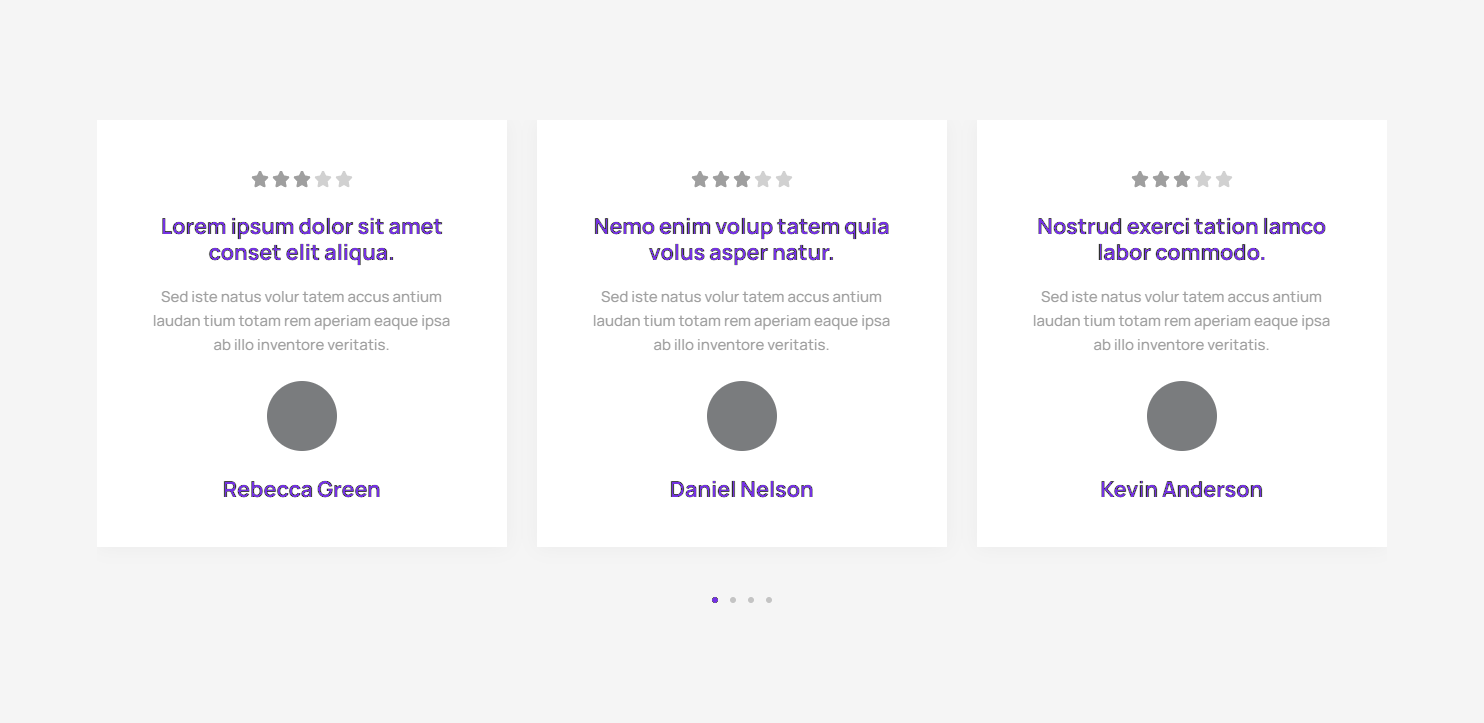
Task: Open the Rebecca Green name link
Action: pyautogui.click(x=302, y=490)
